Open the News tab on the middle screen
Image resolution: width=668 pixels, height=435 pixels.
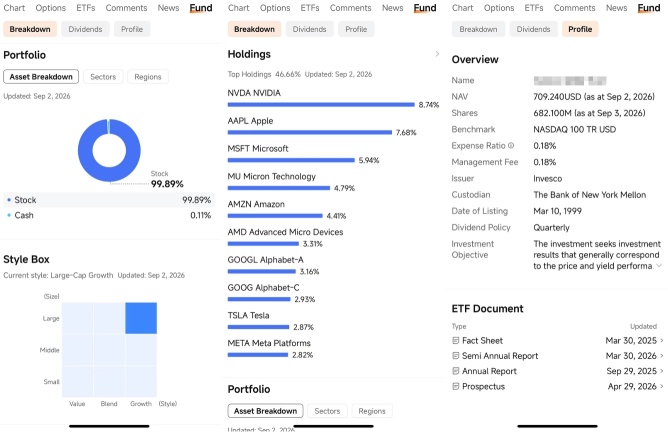[392, 8]
